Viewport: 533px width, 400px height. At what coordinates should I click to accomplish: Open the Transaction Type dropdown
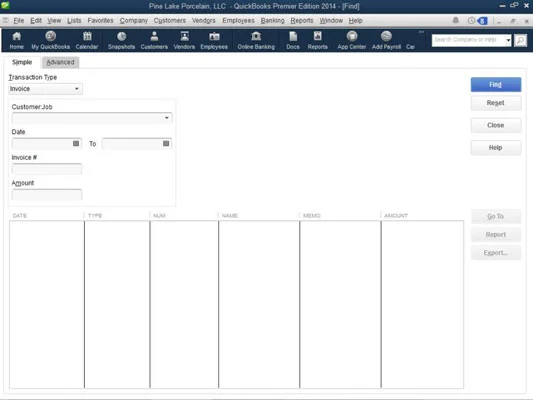tap(45, 89)
